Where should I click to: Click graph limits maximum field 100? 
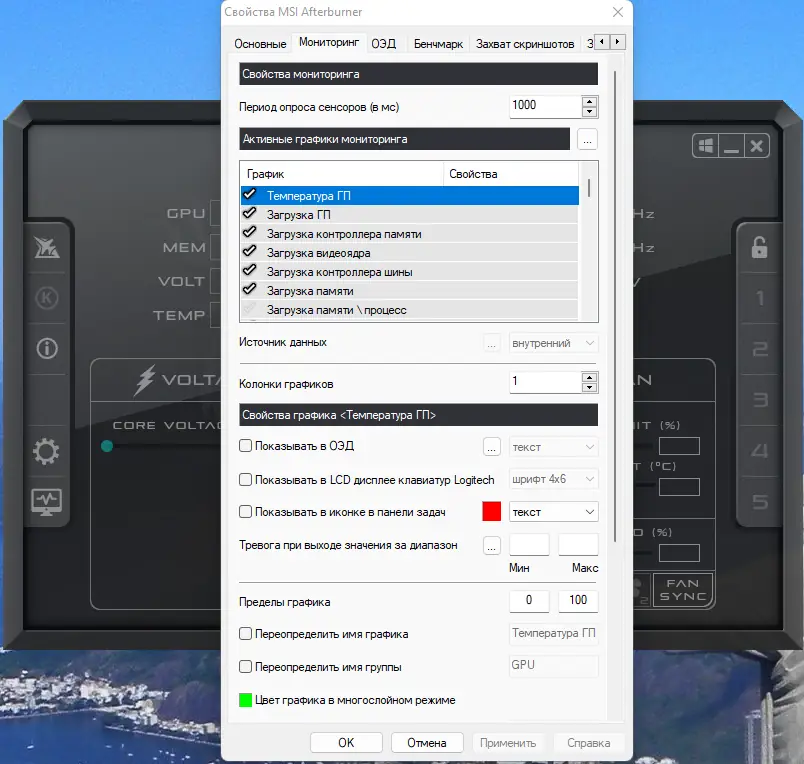click(578, 601)
